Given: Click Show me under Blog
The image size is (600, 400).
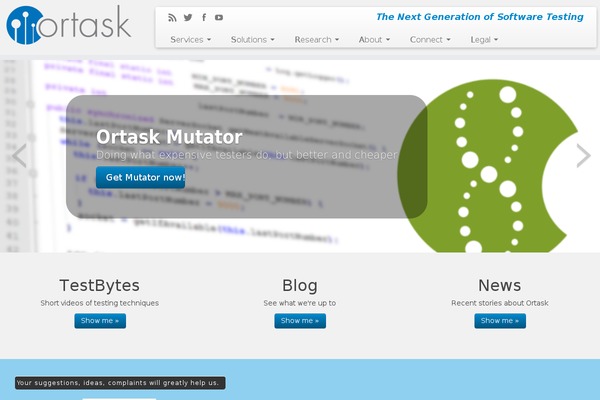Looking at the screenshot, I should [x=300, y=321].
